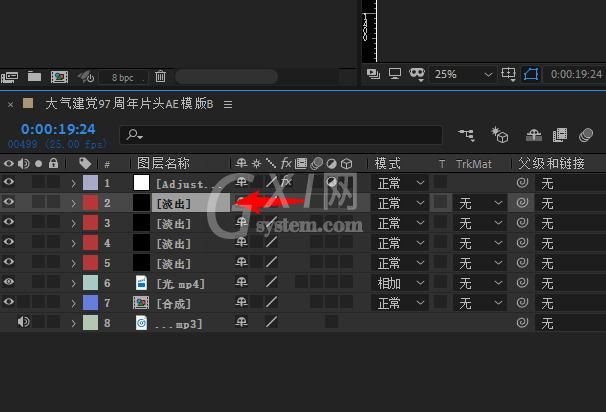Expand layer 2 淡出 properties

(x=73, y=203)
